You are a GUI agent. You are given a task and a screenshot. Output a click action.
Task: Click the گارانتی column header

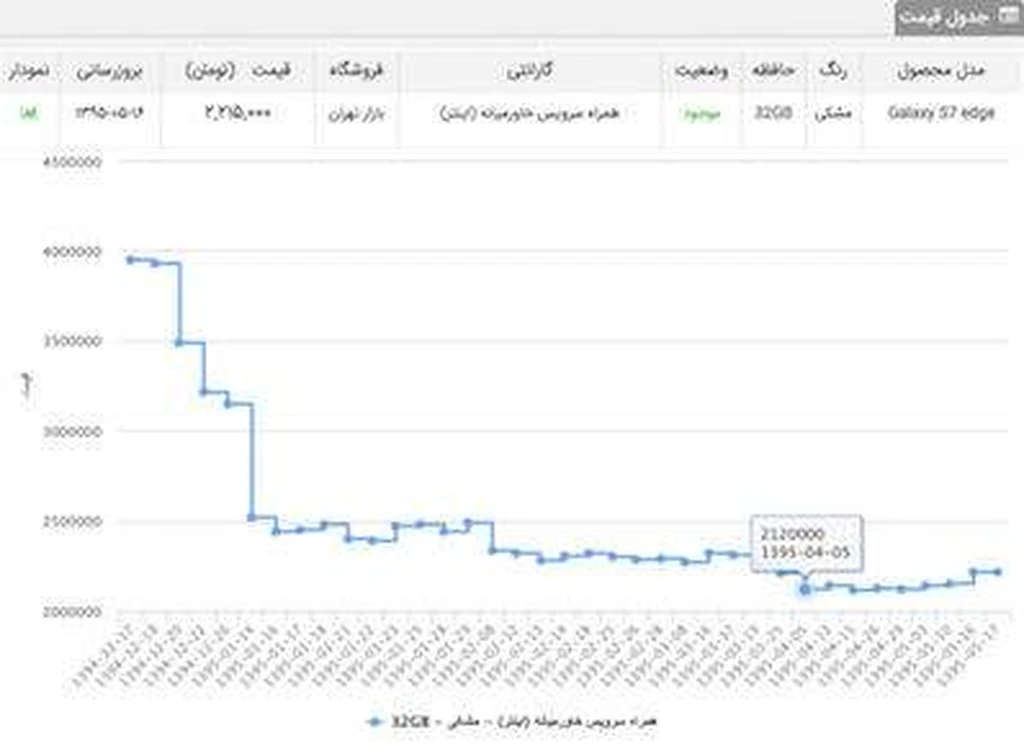click(530, 71)
